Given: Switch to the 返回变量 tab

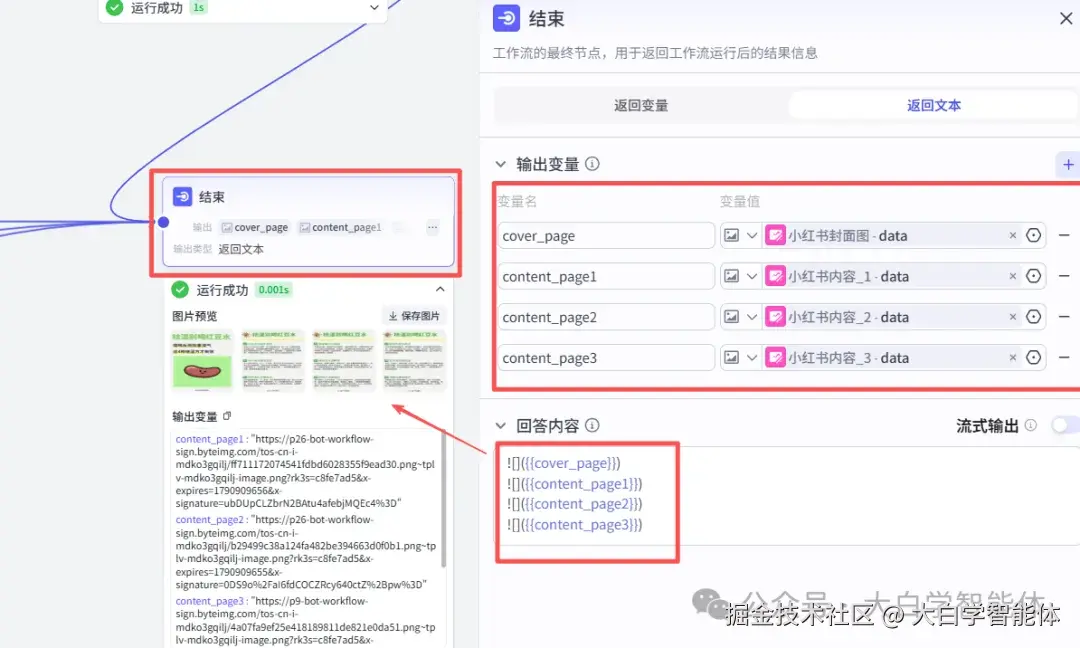Looking at the screenshot, I should pyautogui.click(x=640, y=103).
